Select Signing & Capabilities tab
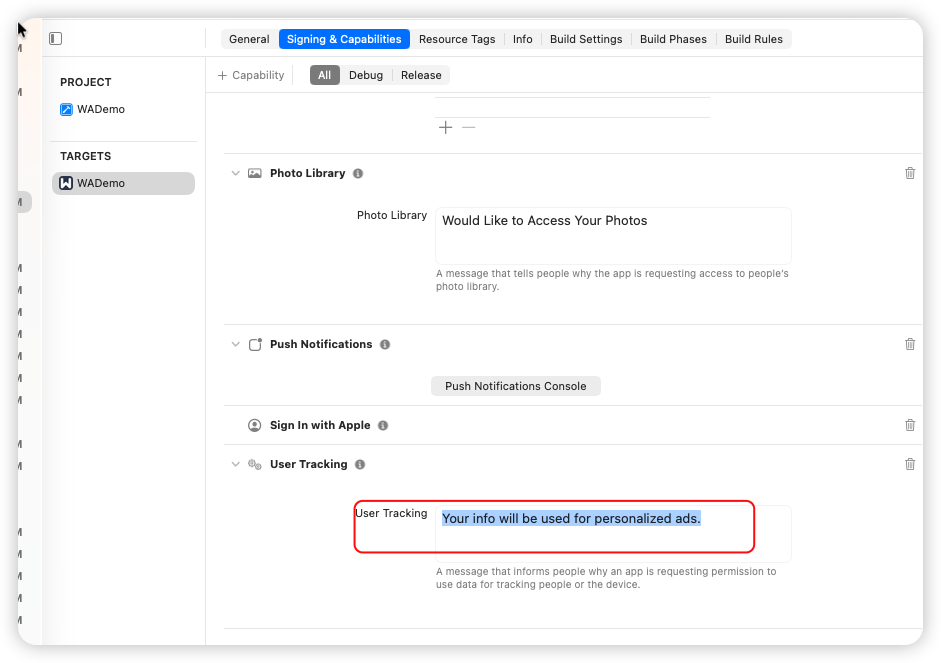Screen dimensions: 941x663 pos(344,39)
